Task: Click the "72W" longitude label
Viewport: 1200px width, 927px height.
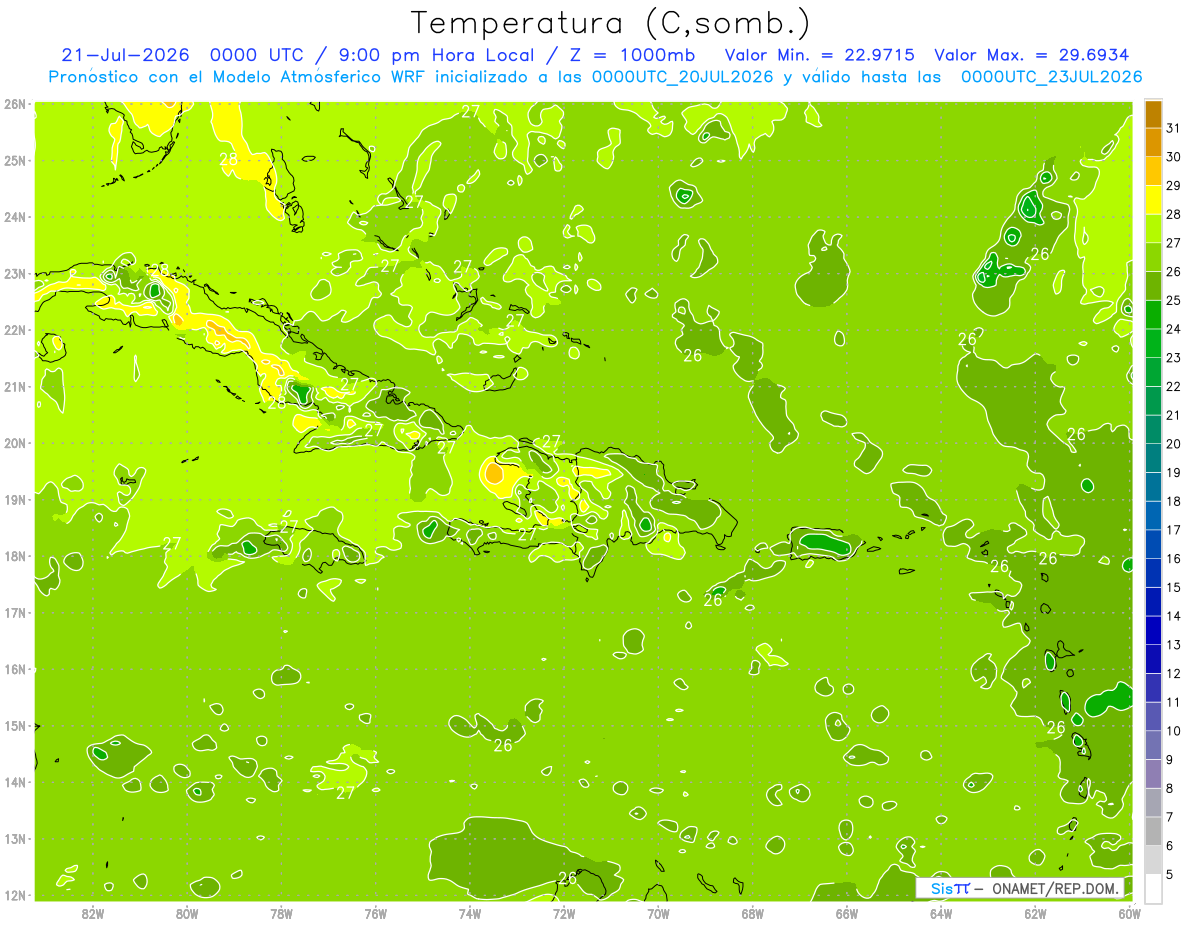Action: [564, 913]
